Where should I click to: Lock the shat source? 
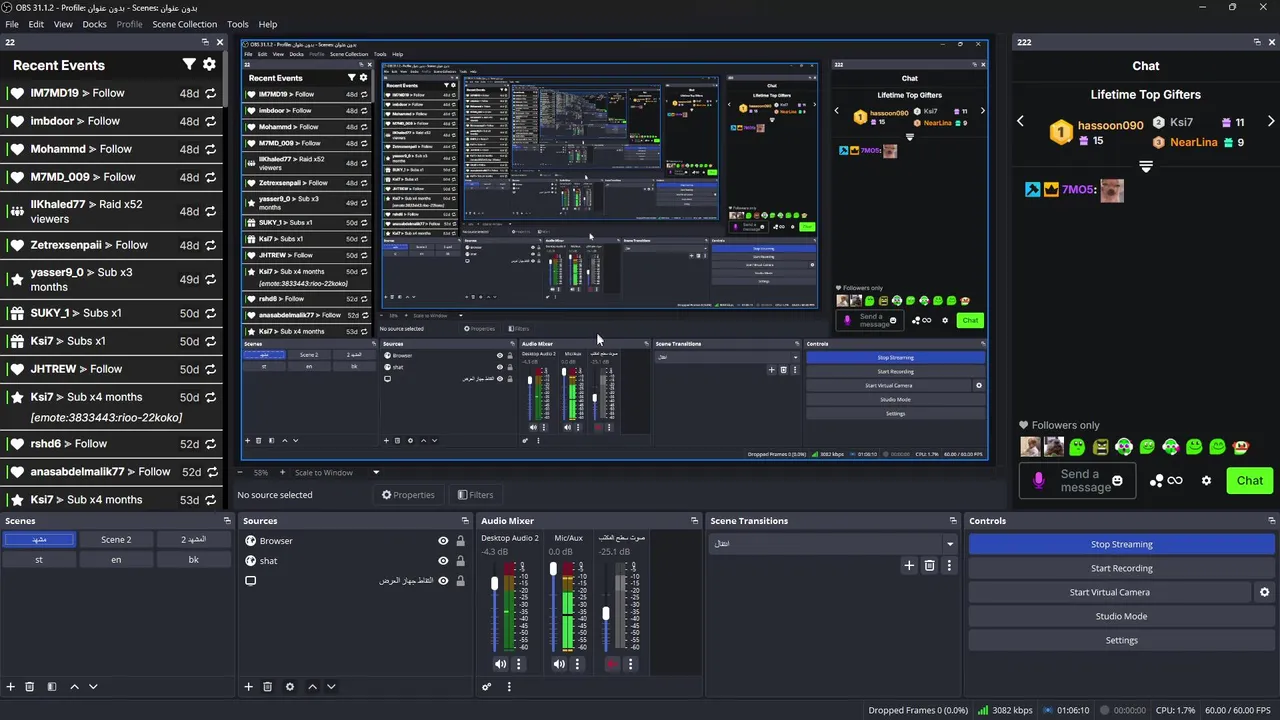pos(460,561)
